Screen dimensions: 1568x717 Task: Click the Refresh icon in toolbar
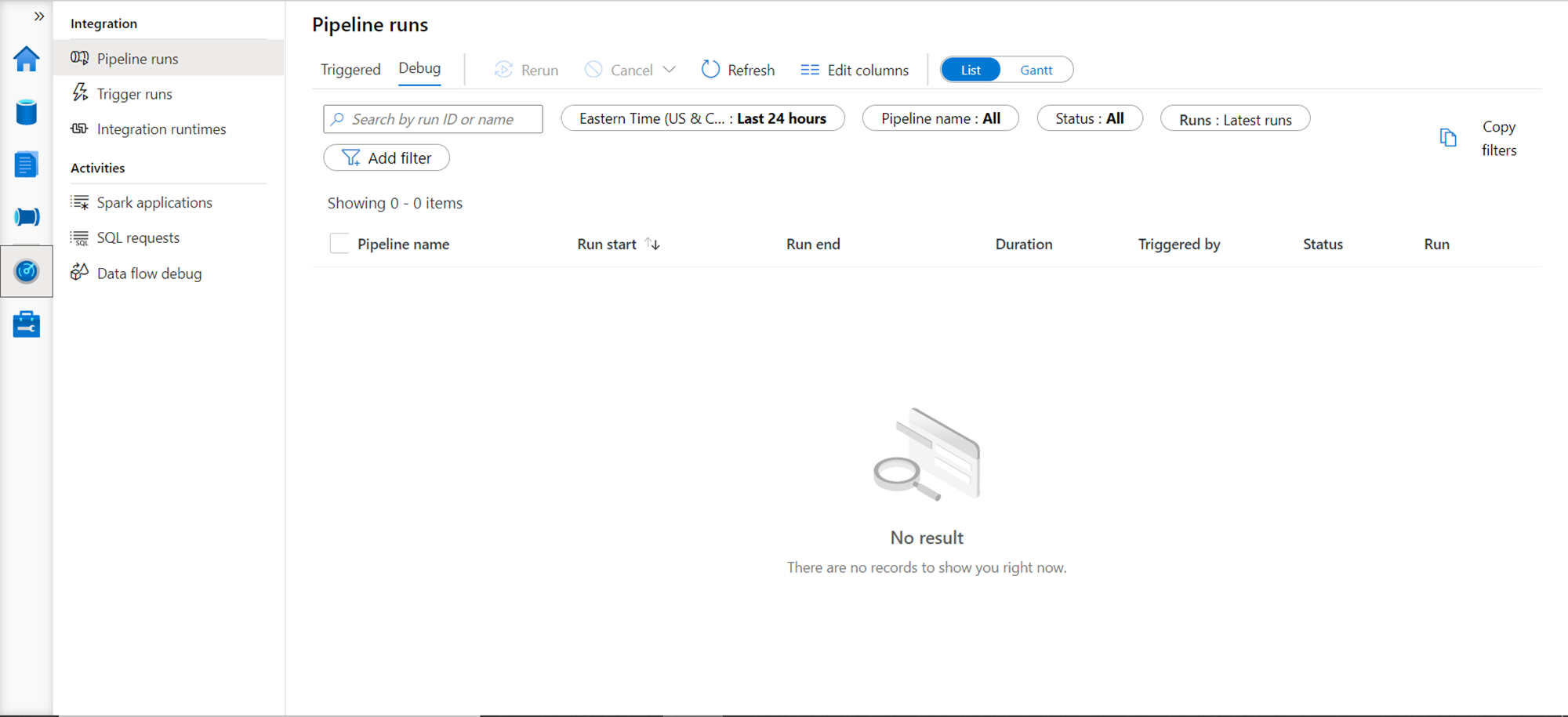click(x=710, y=70)
